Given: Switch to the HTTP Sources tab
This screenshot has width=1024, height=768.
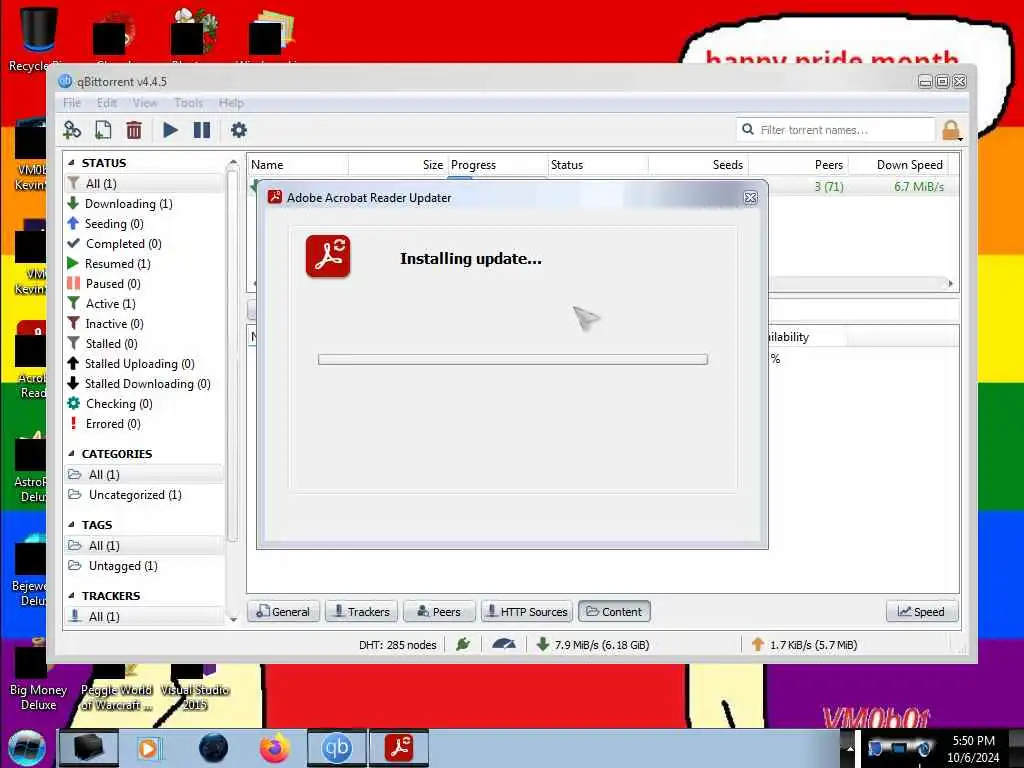Looking at the screenshot, I should (x=527, y=612).
